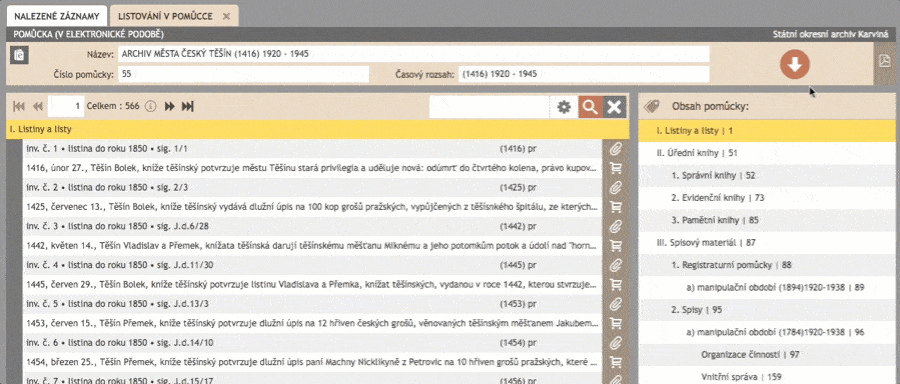This screenshot has width=900, height=384.
Task: Open search settings gear icon
Action: [x=564, y=107]
